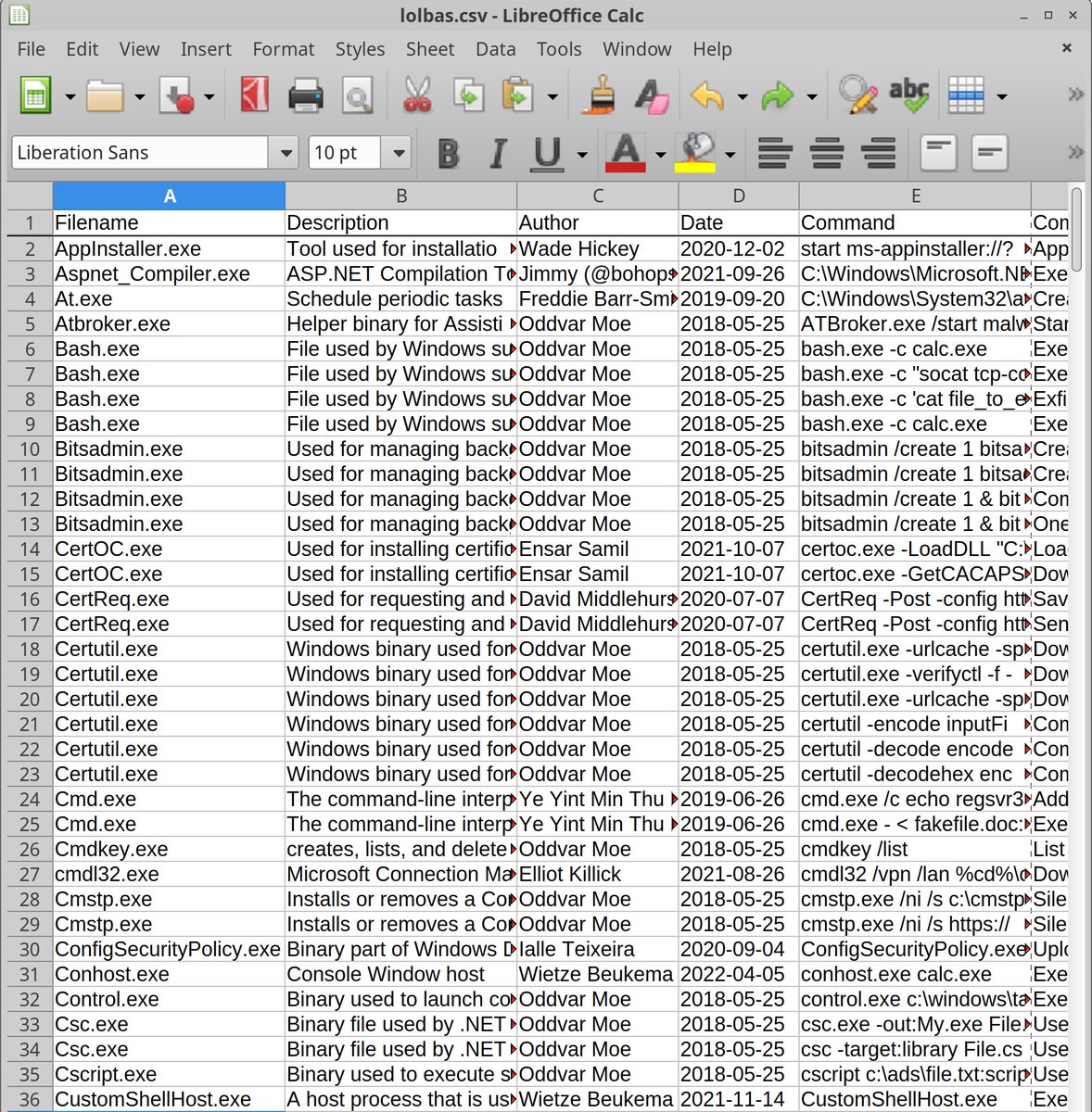This screenshot has width=1092, height=1112.
Task: Open the Tools menu
Action: 559,49
